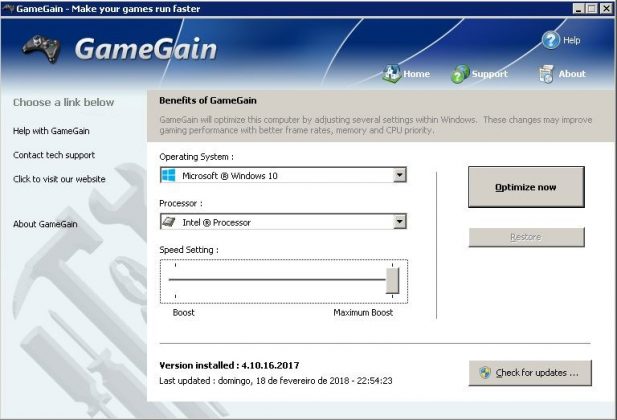Click the Home house icon

[x=392, y=73]
